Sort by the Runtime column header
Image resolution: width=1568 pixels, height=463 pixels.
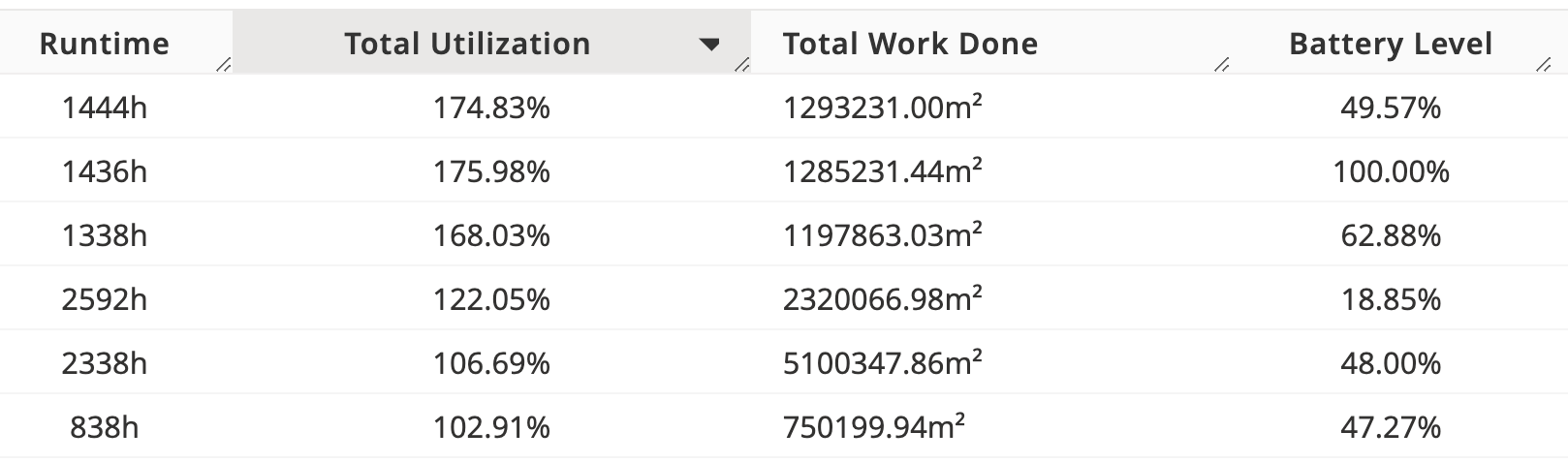105,44
